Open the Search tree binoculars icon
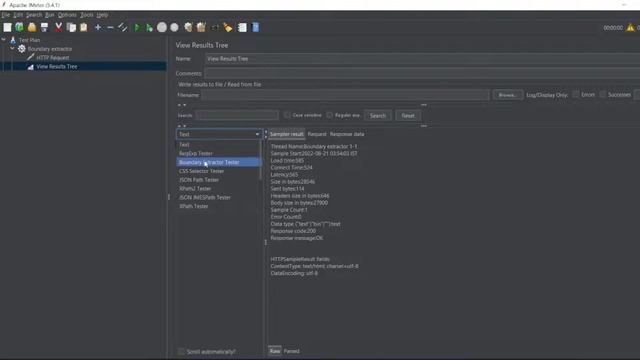 pos(215,27)
